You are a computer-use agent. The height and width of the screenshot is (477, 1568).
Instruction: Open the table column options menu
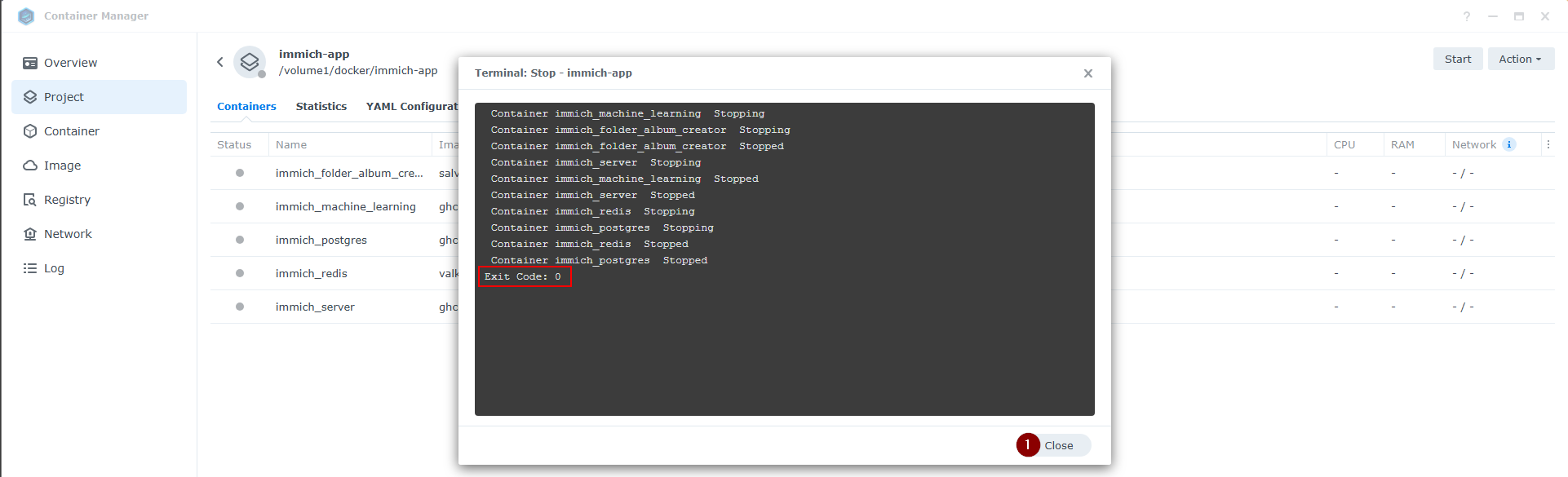click(1548, 144)
